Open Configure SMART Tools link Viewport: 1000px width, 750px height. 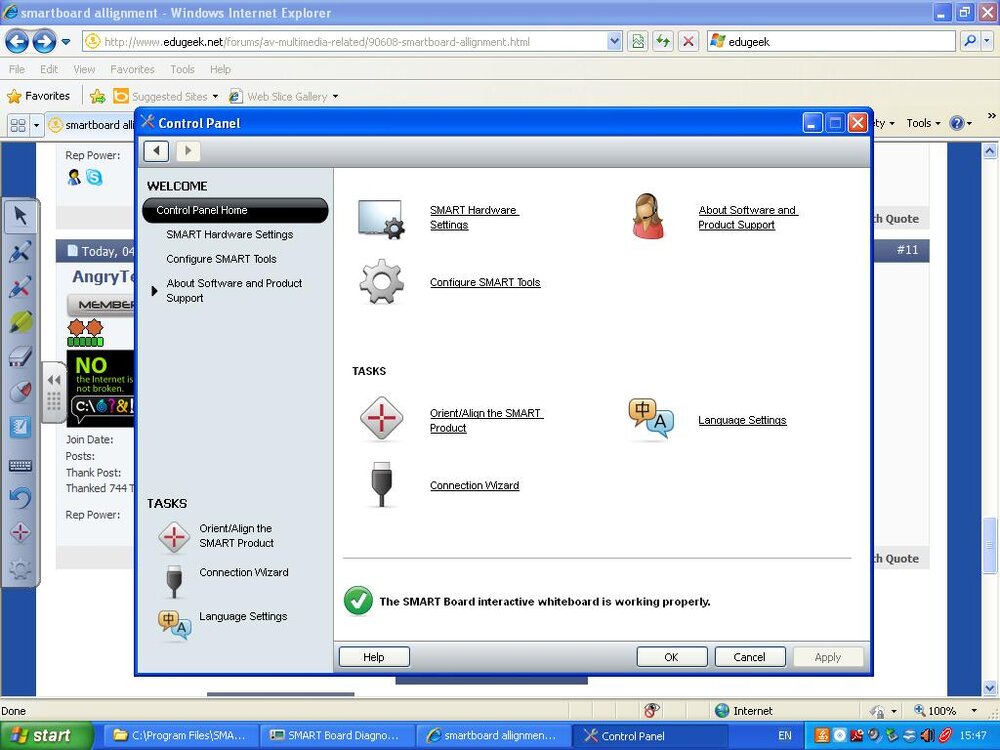(x=485, y=282)
